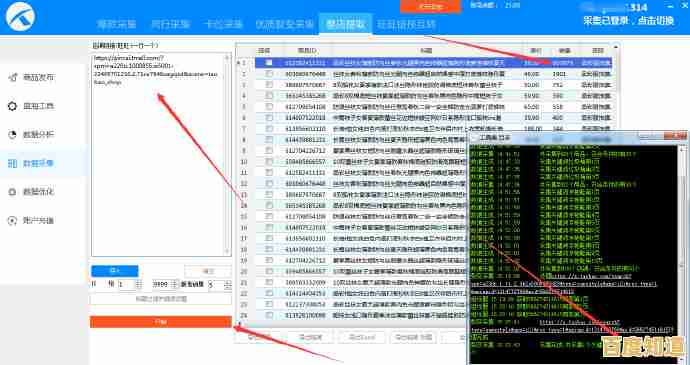Image resolution: width=690 pixels, height=365 pixels.
Task: Switch to the currently highlighted top tab
Action: (345, 24)
